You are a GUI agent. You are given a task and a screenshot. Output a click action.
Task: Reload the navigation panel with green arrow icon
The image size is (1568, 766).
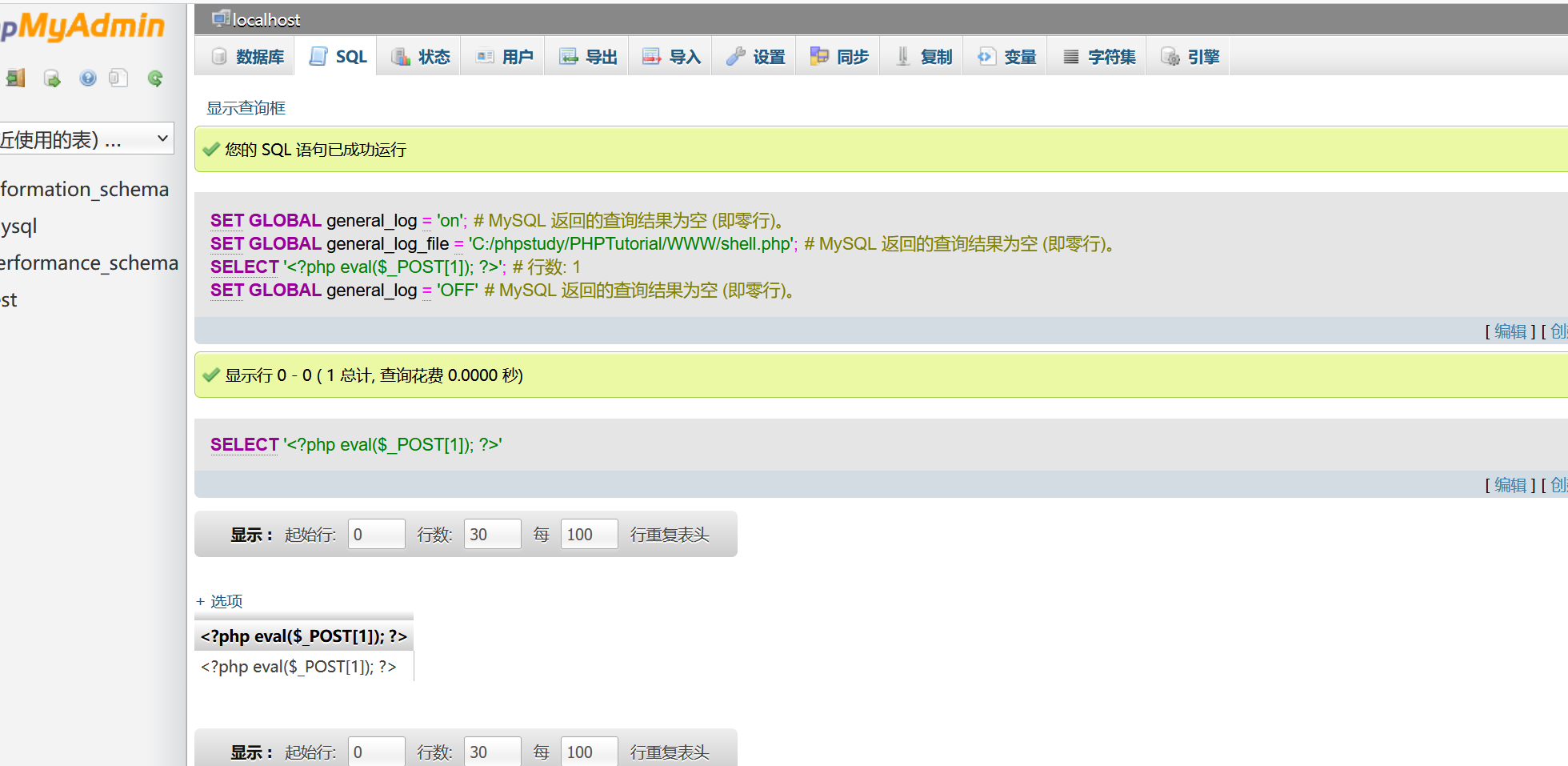pyautogui.click(x=155, y=78)
